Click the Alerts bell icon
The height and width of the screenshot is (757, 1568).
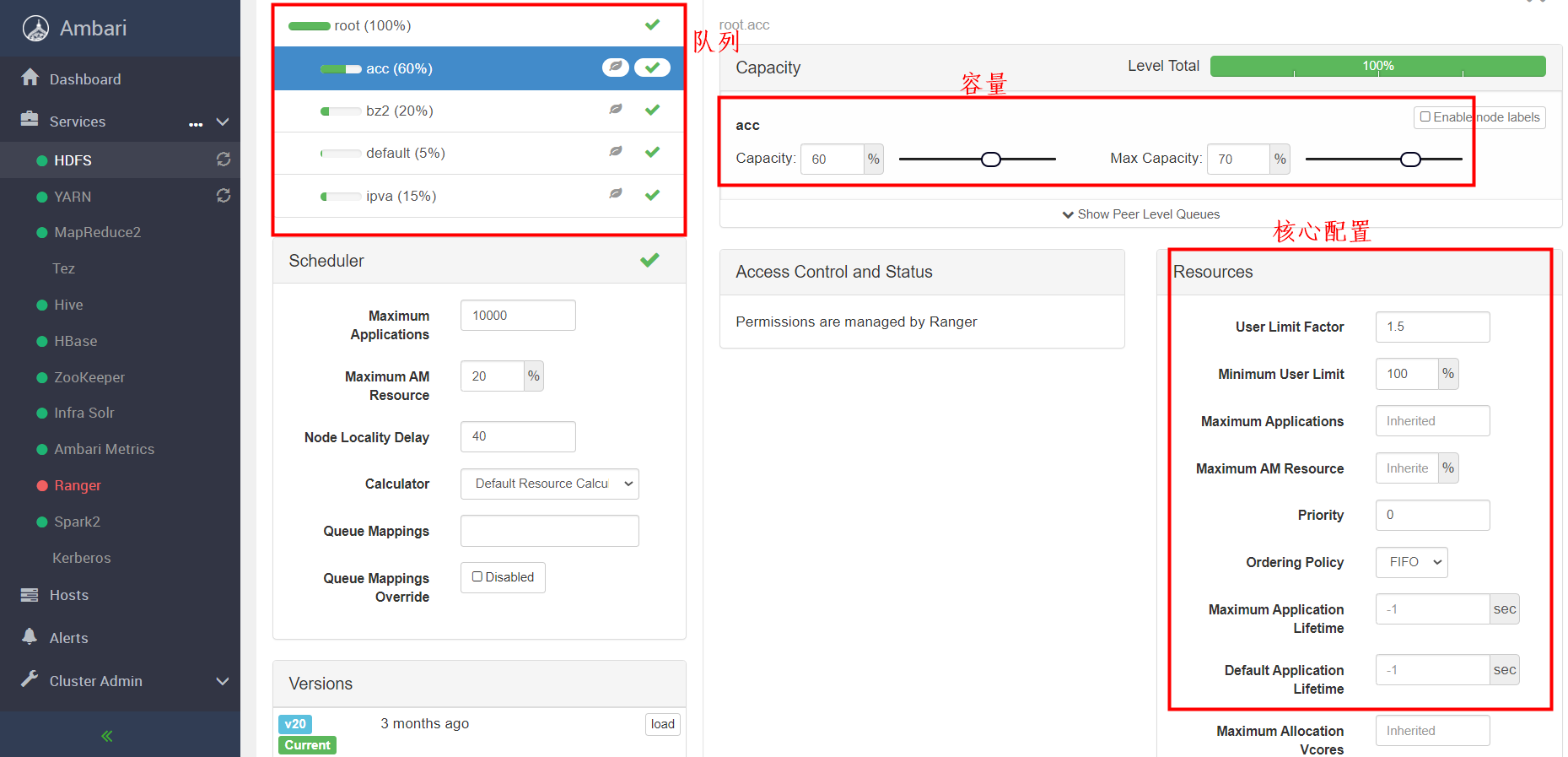click(x=30, y=636)
